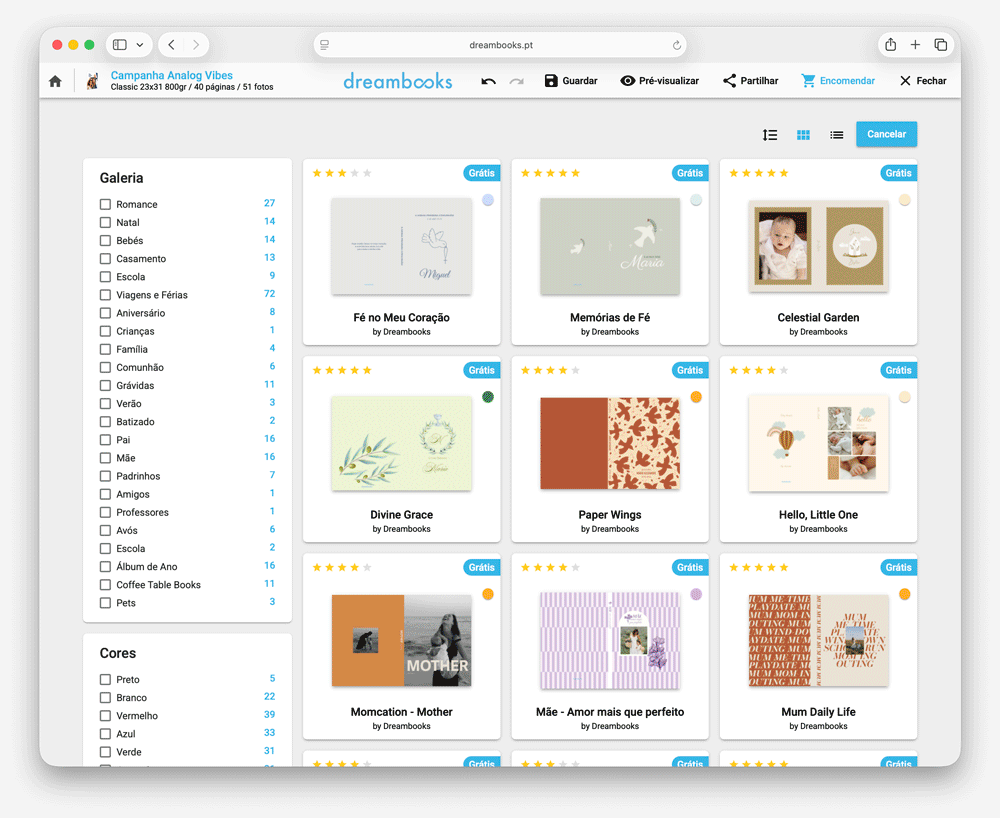Image resolution: width=1000 pixels, height=818 pixels.
Task: Click purple dot on Mãe - Amor mais que perfeito
Action: 696,594
